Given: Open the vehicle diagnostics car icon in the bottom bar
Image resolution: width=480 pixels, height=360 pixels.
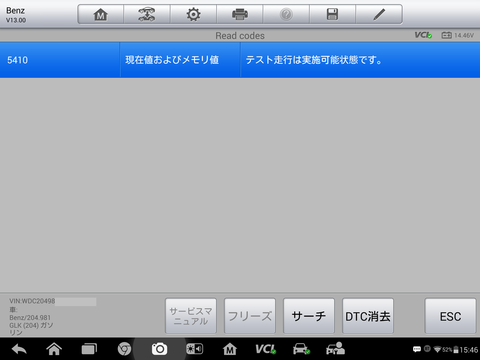Looking at the screenshot, I should coord(301,349).
